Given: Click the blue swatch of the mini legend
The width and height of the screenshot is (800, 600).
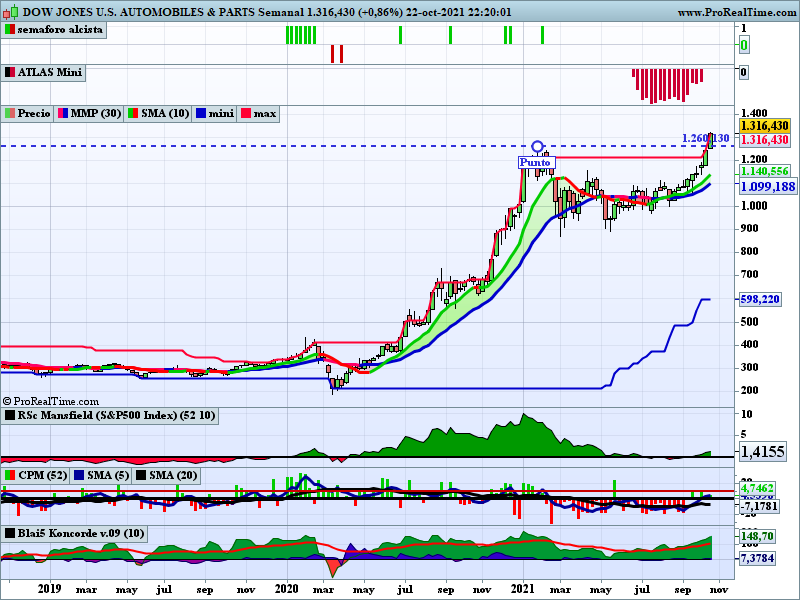Looking at the screenshot, I should pos(201,113).
